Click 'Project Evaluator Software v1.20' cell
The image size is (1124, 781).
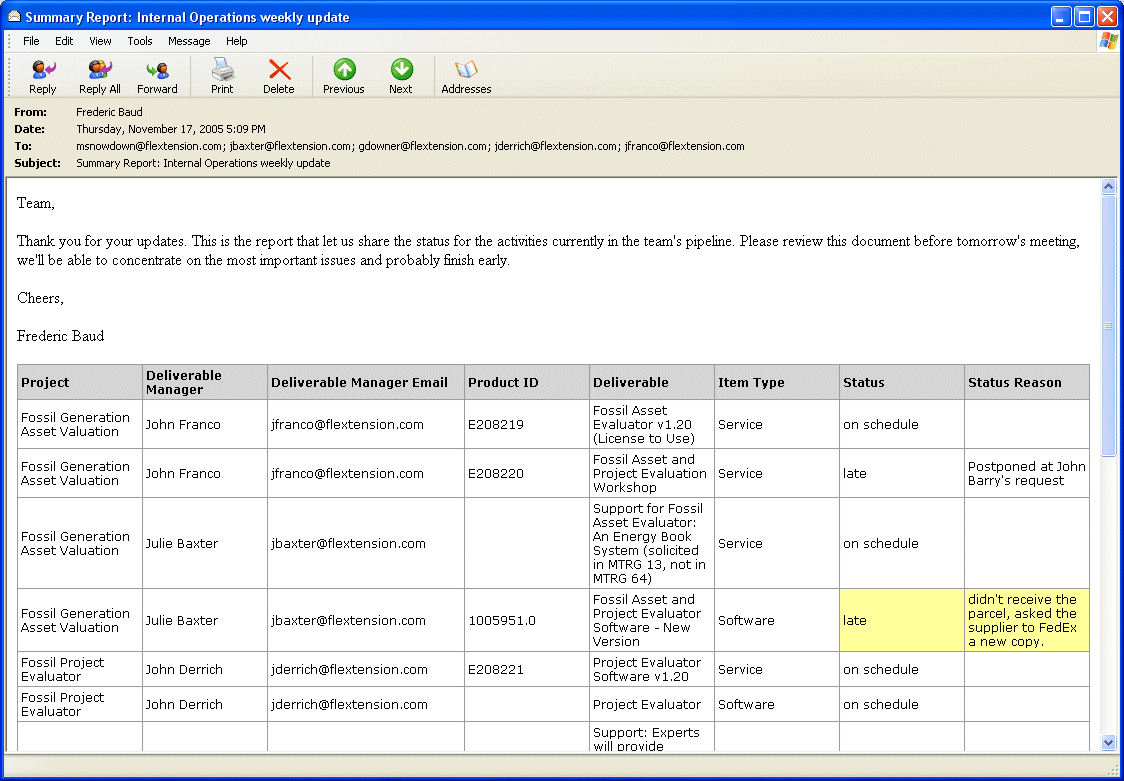click(652, 669)
